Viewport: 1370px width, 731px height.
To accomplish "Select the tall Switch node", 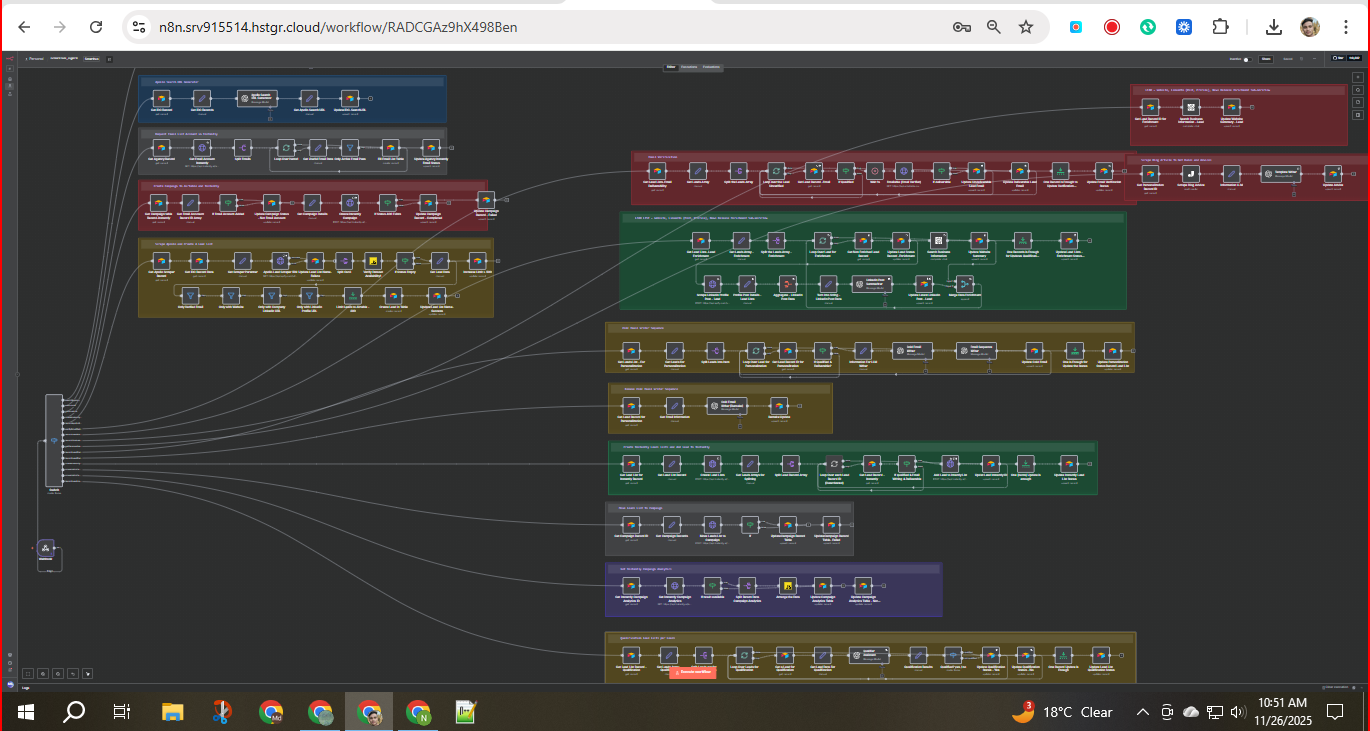I will pos(54,440).
